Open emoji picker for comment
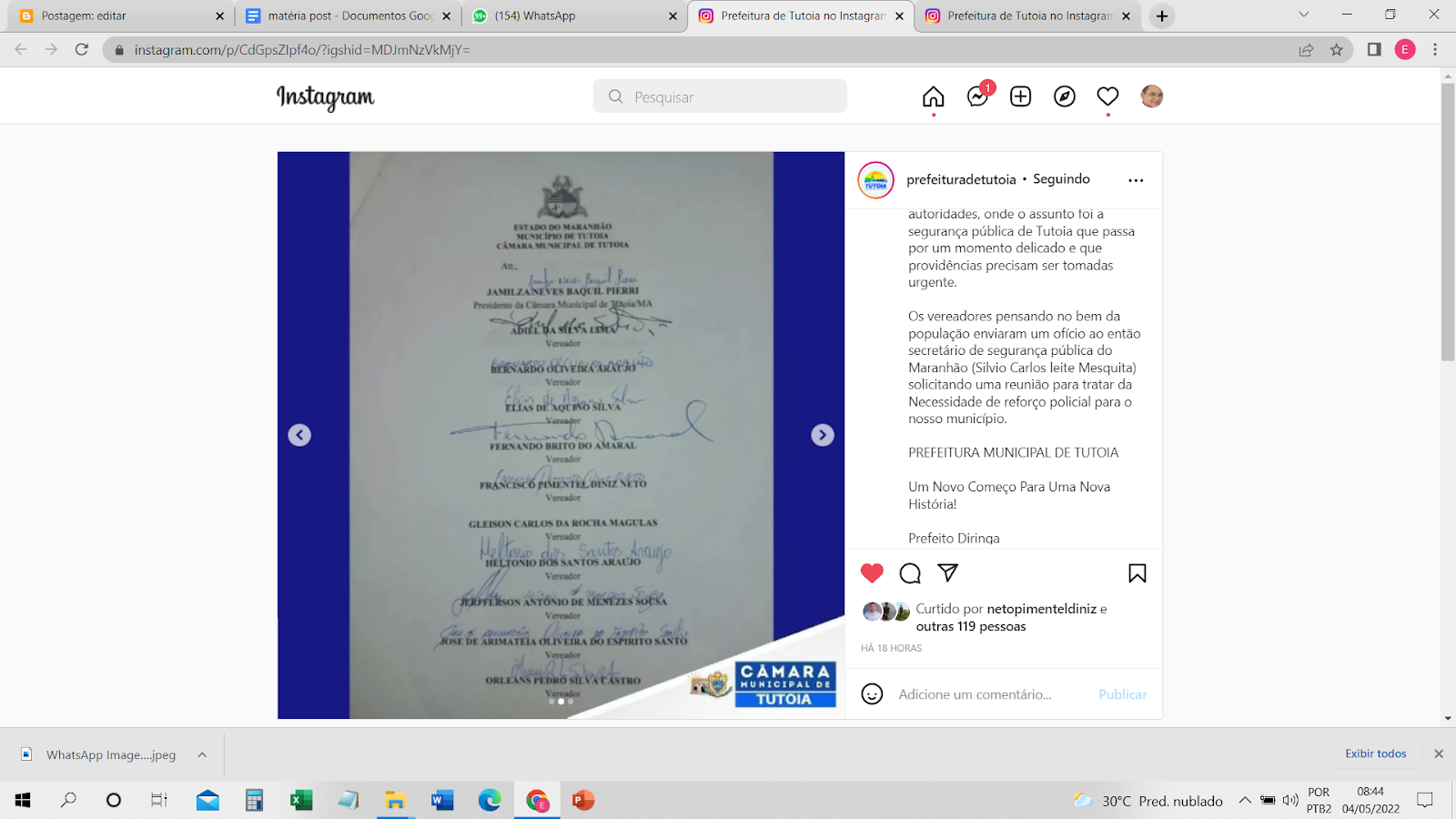The image size is (1456, 819). [x=872, y=694]
